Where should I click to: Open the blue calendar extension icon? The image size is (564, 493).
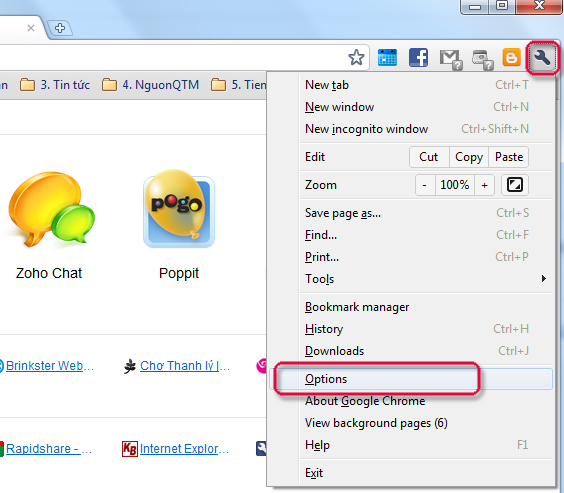tap(387, 58)
